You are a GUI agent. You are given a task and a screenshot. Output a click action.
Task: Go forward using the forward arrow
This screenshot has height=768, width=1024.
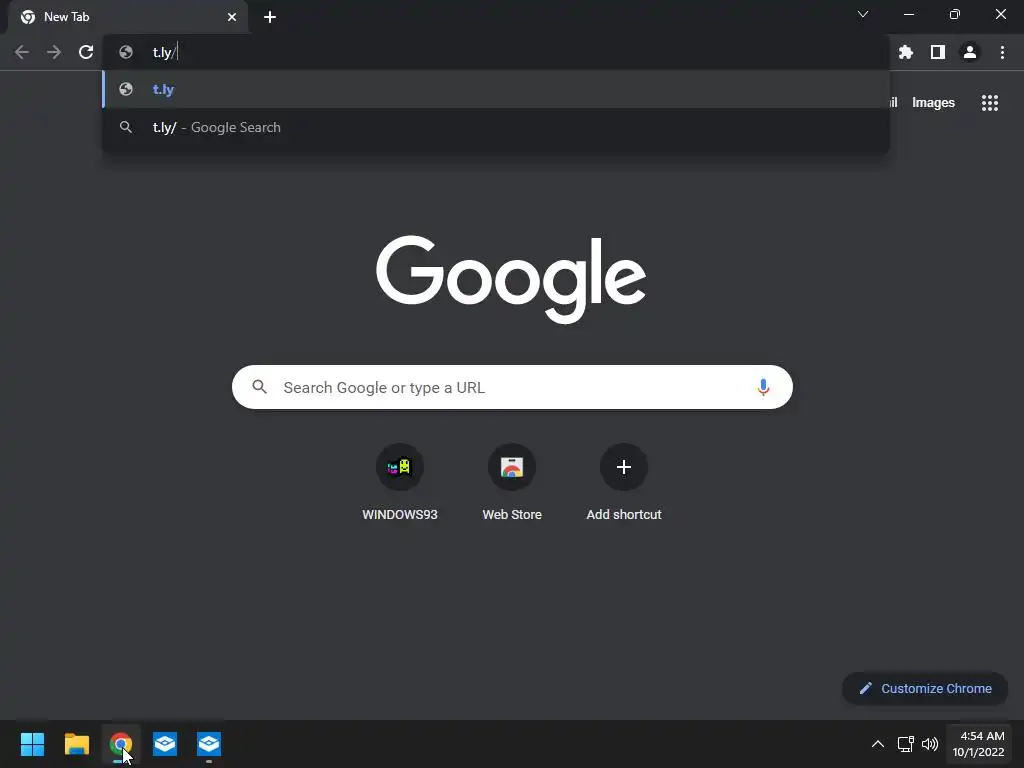click(54, 52)
